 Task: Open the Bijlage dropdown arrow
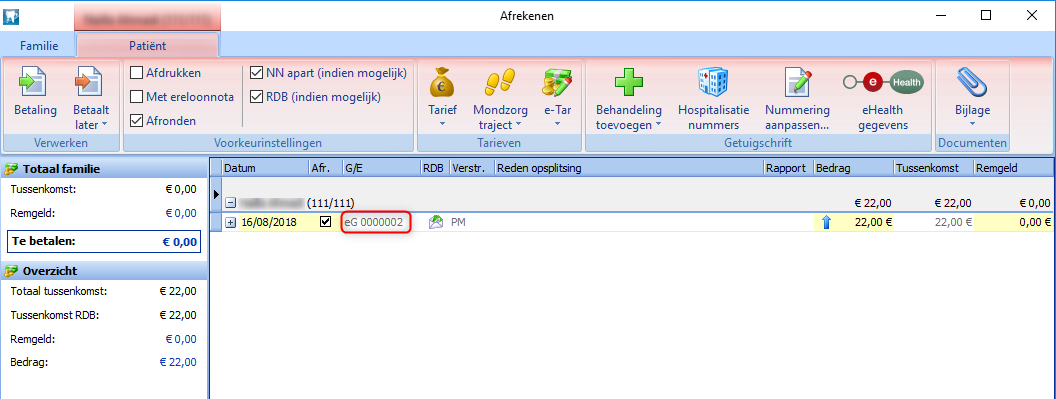coord(971,124)
